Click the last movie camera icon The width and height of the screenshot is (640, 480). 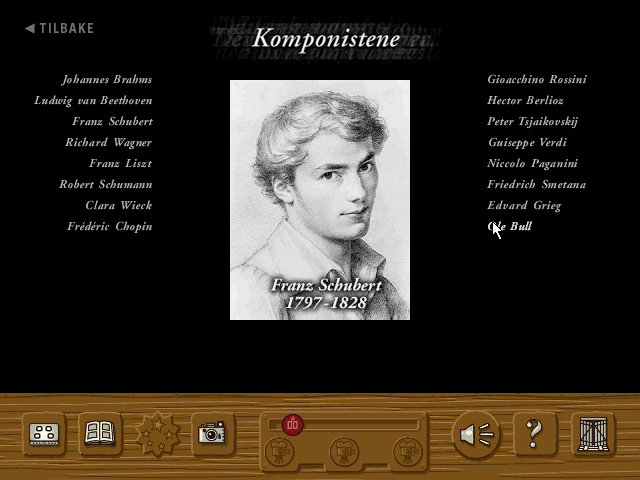[x=408, y=452]
